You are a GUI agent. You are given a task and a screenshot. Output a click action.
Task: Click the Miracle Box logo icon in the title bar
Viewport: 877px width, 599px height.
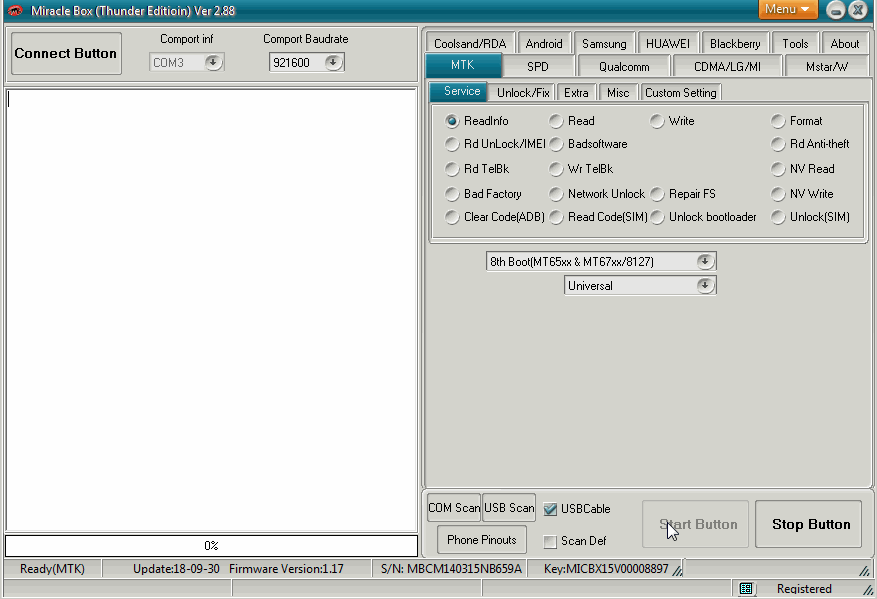(x=16, y=10)
